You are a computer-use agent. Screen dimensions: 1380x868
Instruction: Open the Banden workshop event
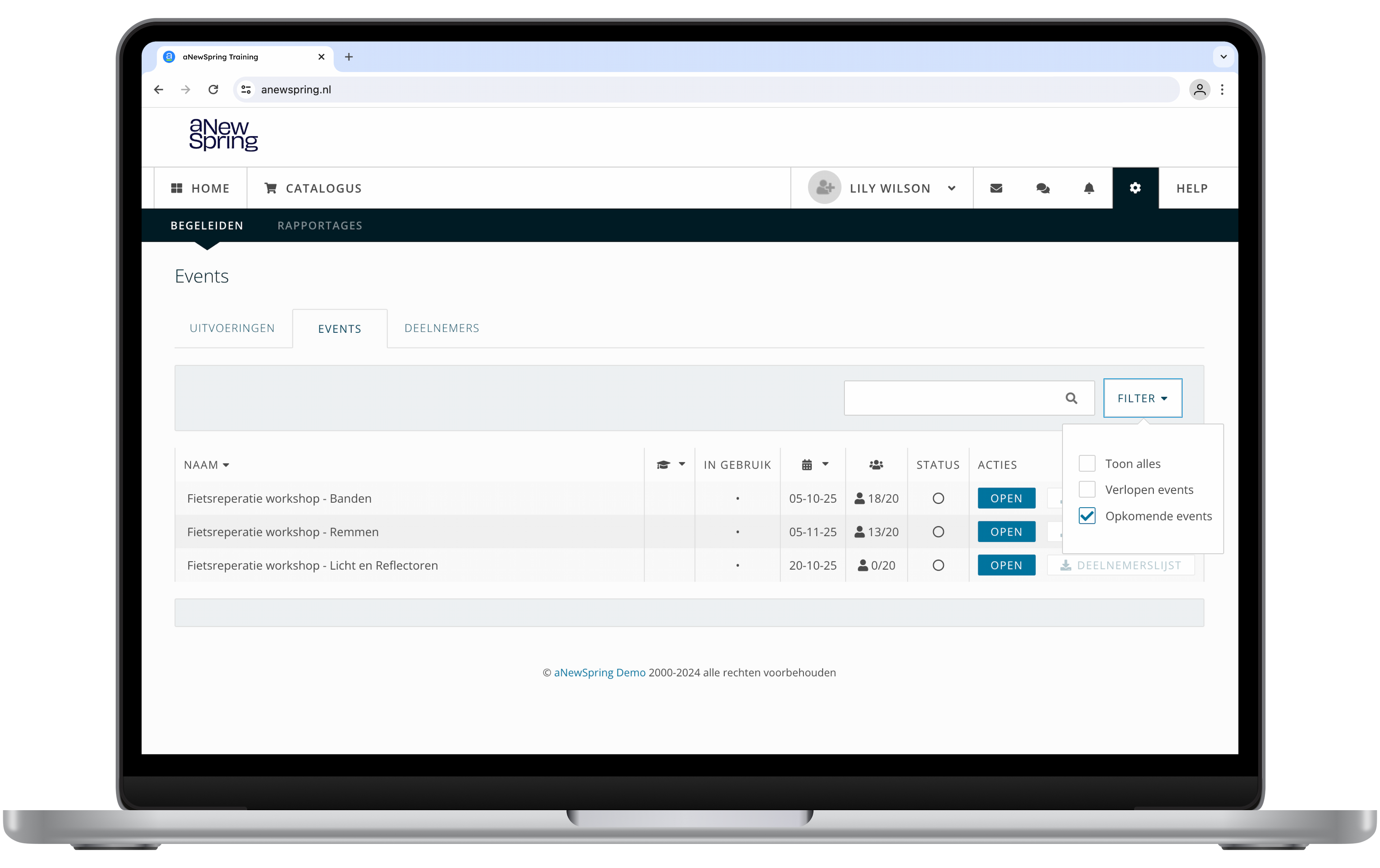pyautogui.click(x=1006, y=498)
